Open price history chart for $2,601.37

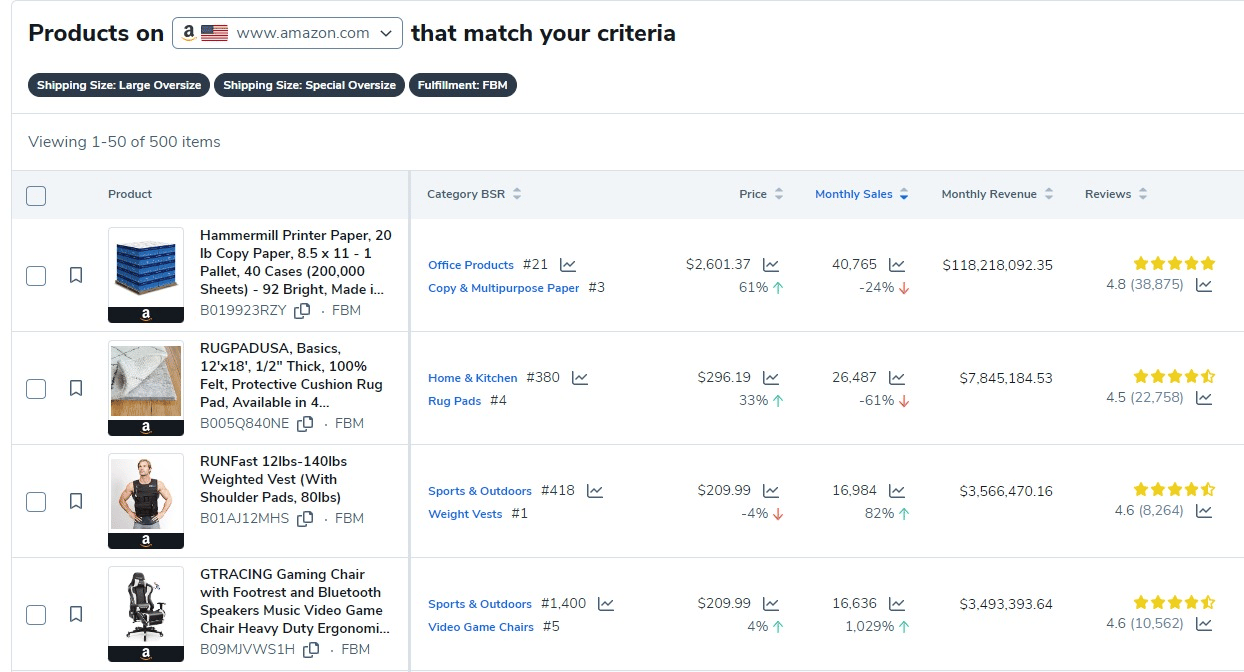pyautogui.click(x=770, y=265)
